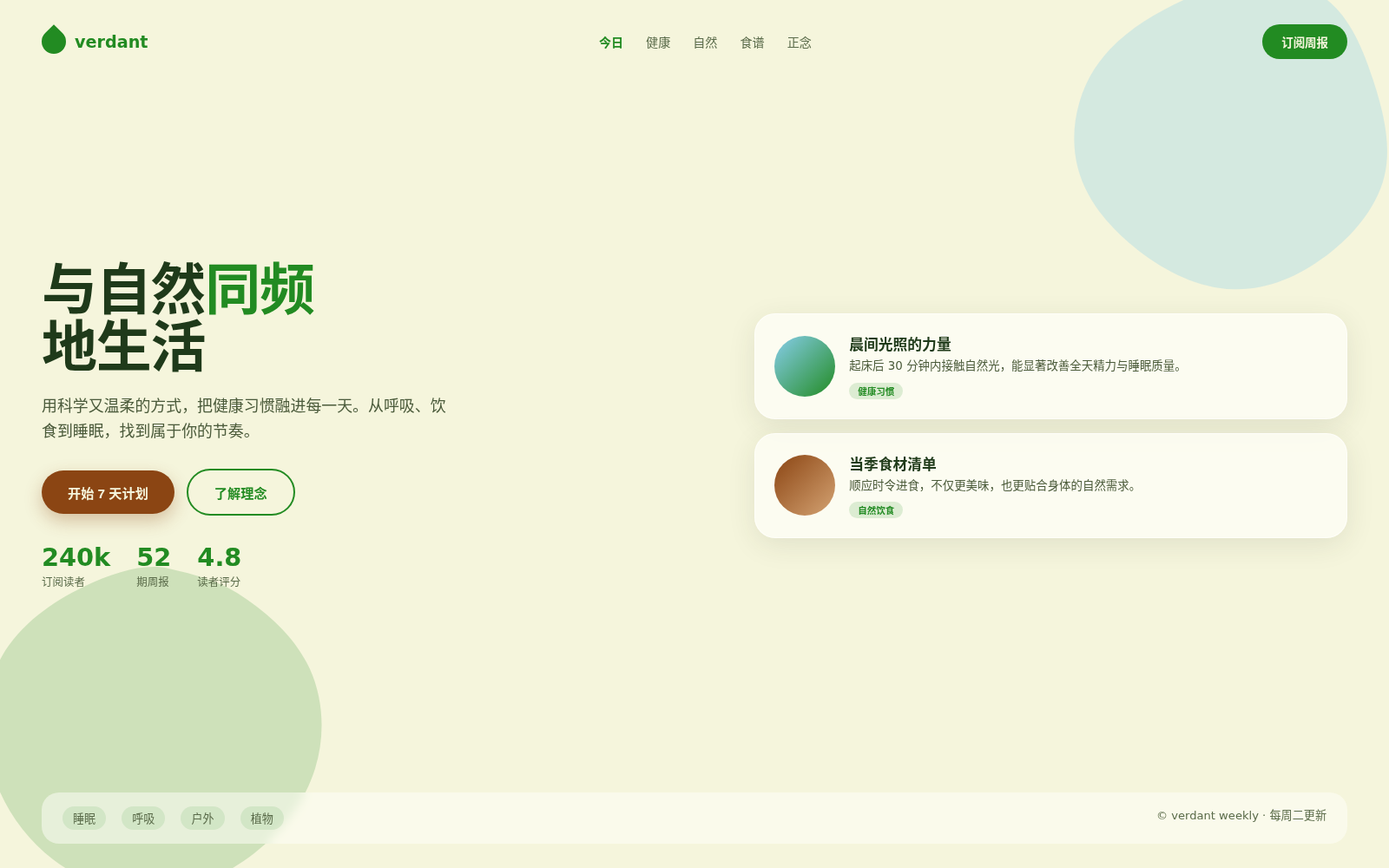Viewport: 1389px width, 868px height.
Task: Pick the 户外 topic chip
Action: pos(202,819)
